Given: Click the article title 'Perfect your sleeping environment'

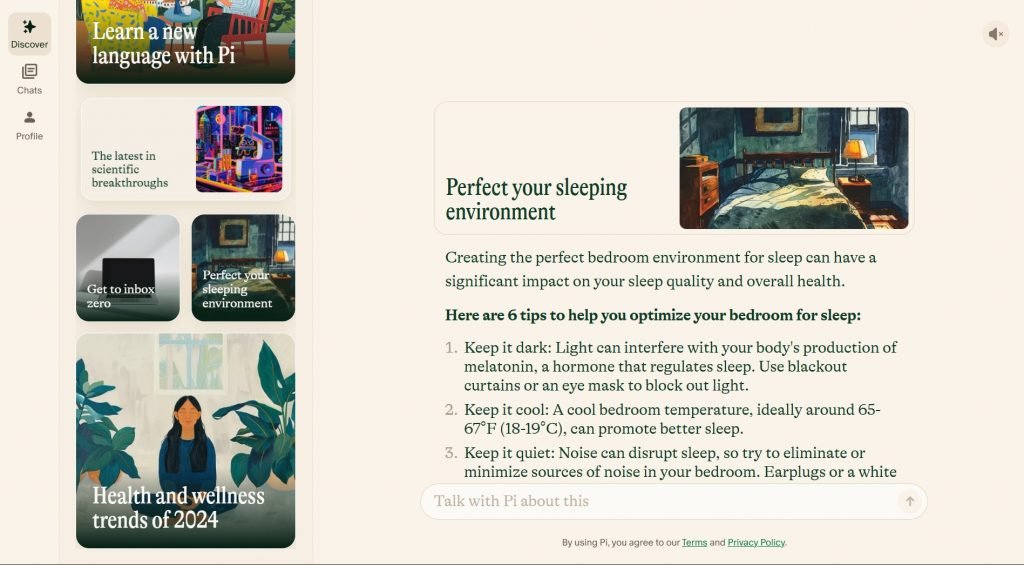Looking at the screenshot, I should coord(536,199).
